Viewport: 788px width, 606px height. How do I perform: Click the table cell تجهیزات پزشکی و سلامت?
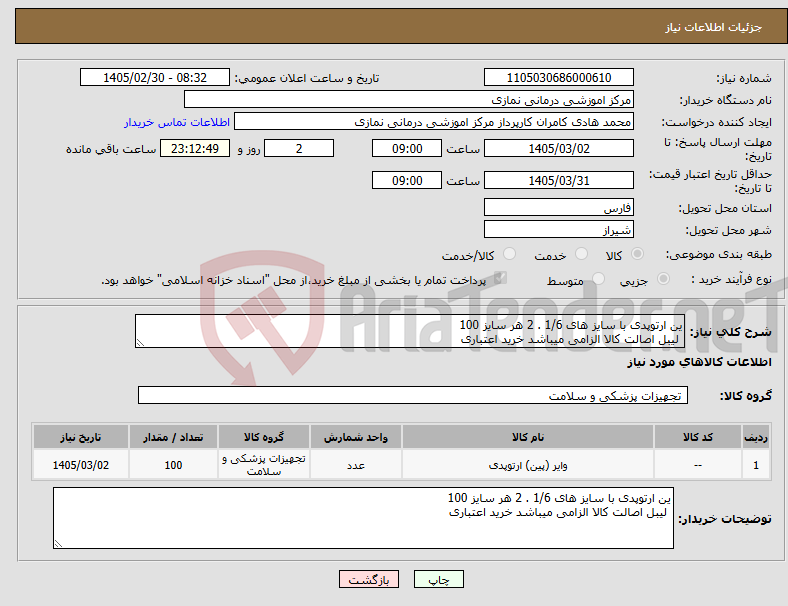coord(264,465)
